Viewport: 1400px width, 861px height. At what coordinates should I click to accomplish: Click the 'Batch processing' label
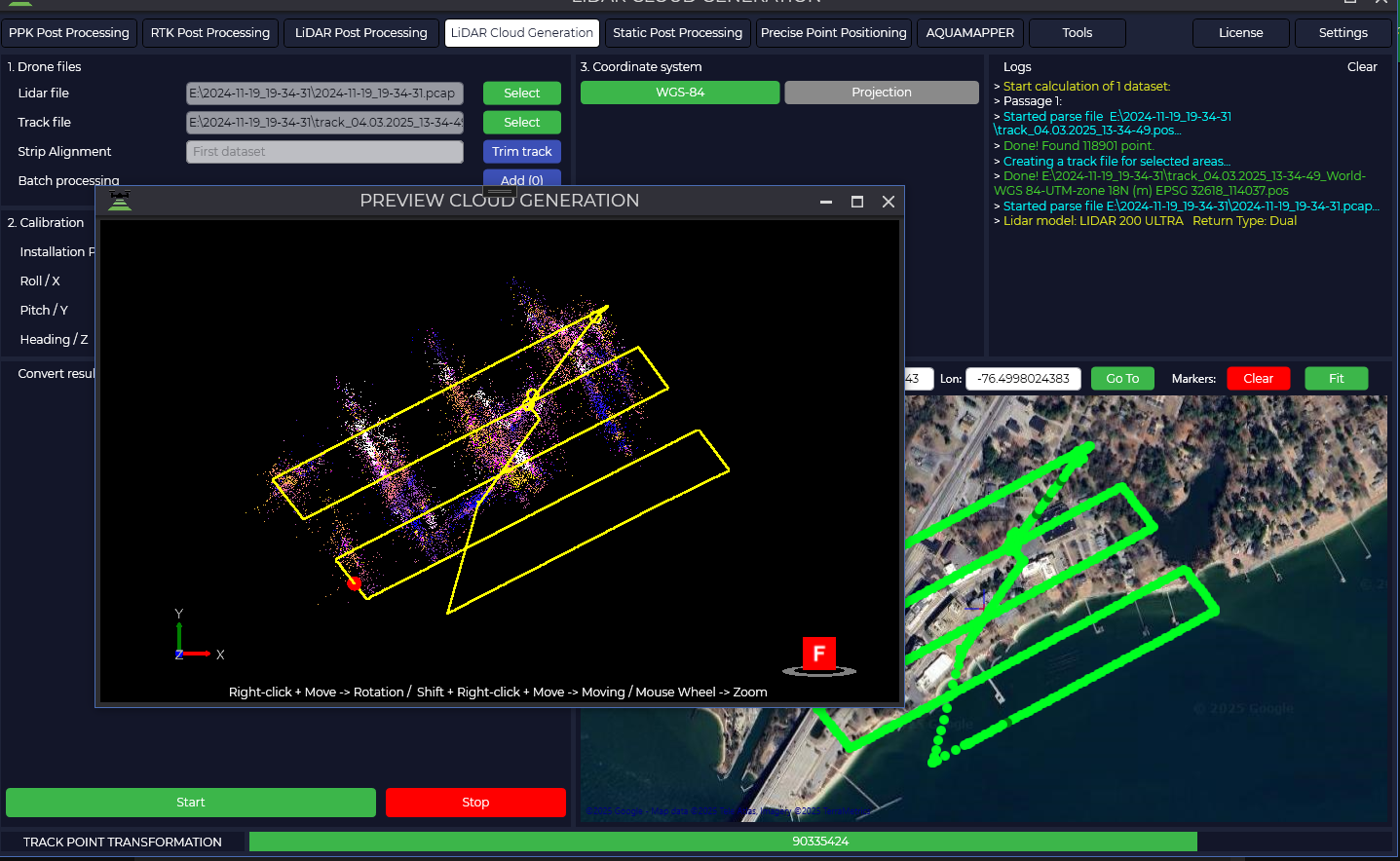coord(68,181)
